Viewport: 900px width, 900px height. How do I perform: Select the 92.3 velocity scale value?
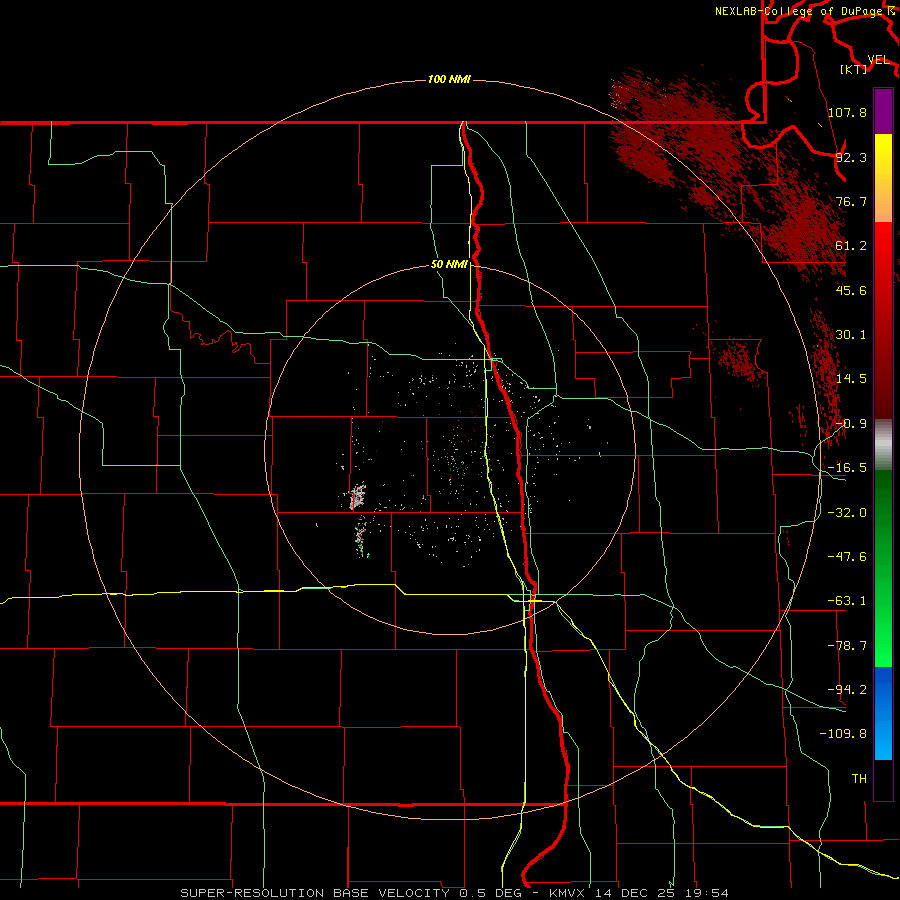[851, 157]
